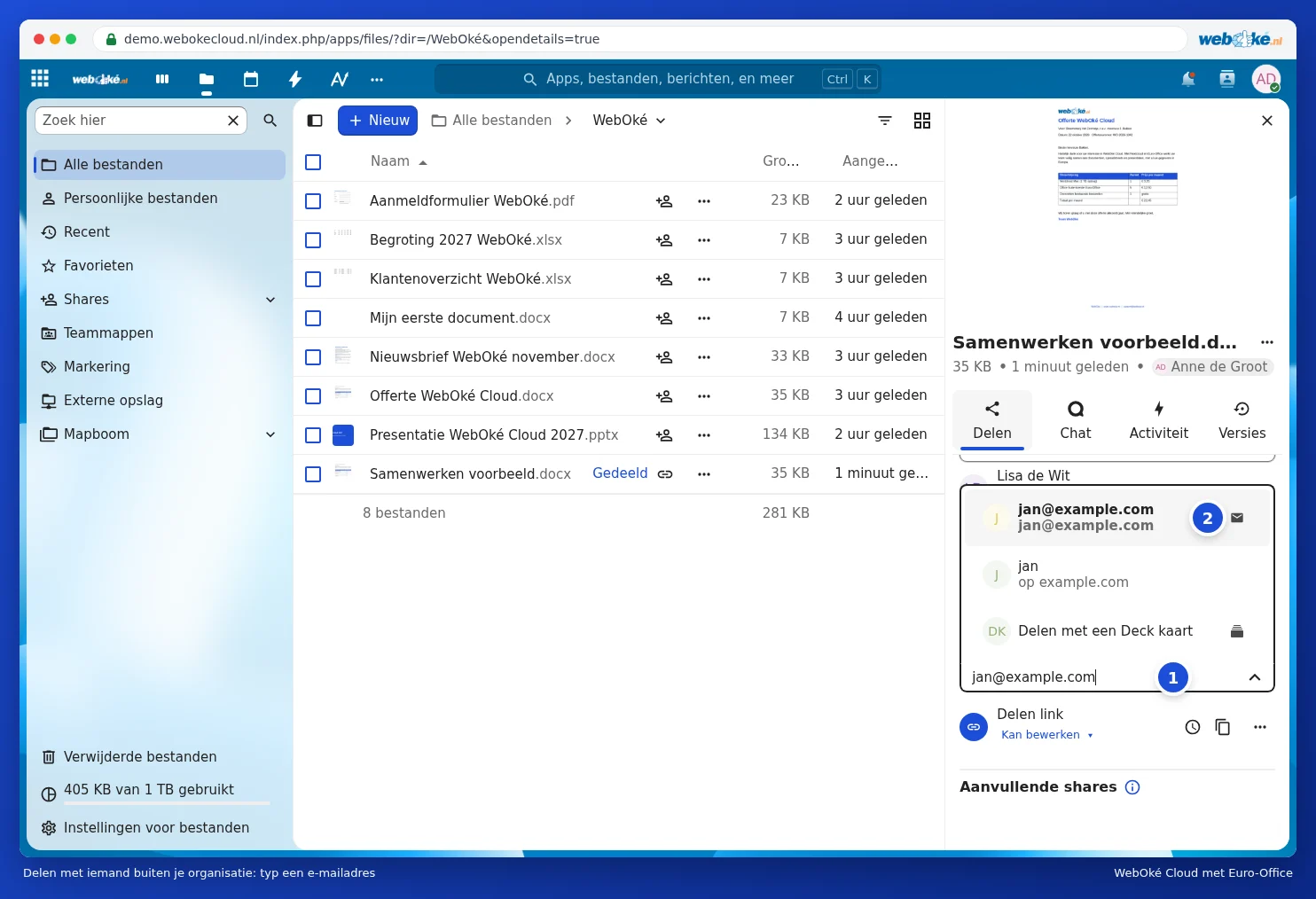Click the document preview thumbnail in details panel

pos(1116,208)
